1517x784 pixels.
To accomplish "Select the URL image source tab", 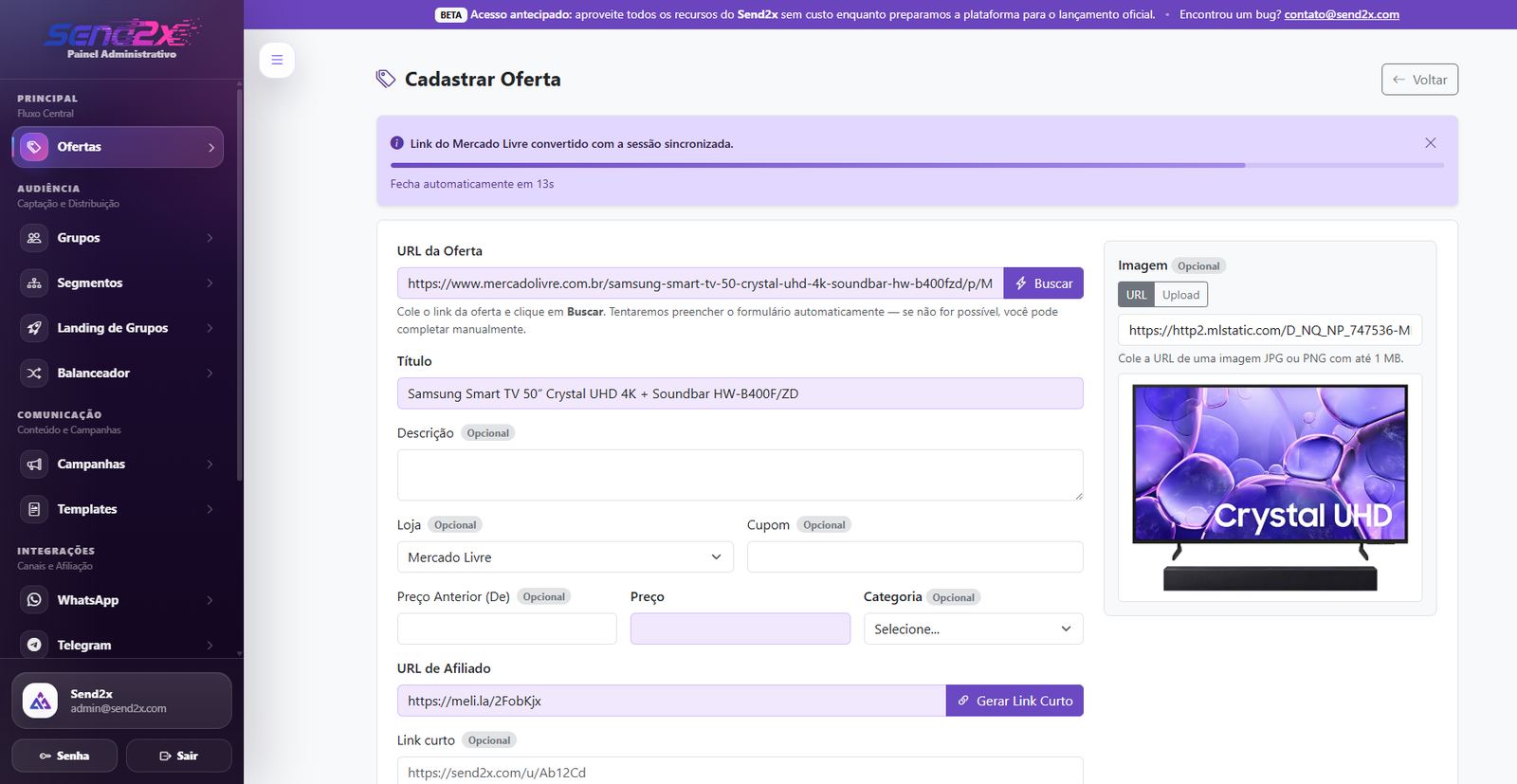I will pyautogui.click(x=1136, y=295).
